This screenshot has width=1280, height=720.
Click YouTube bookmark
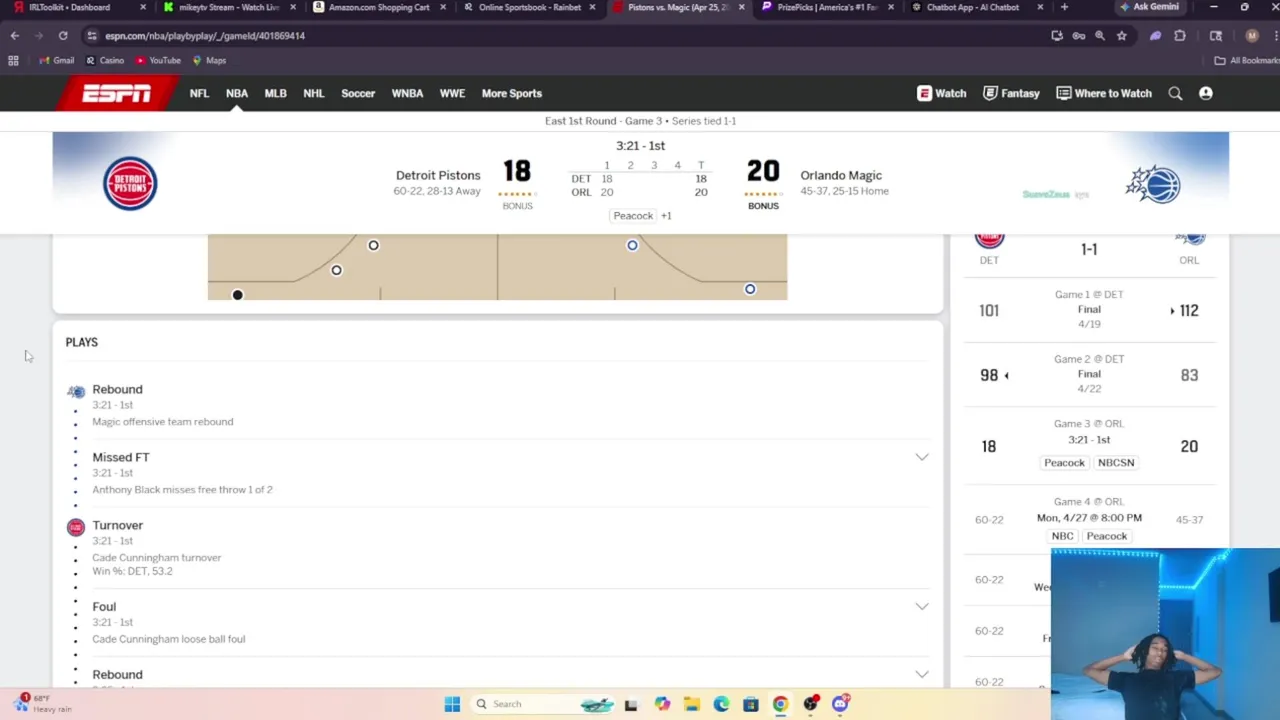coord(158,60)
